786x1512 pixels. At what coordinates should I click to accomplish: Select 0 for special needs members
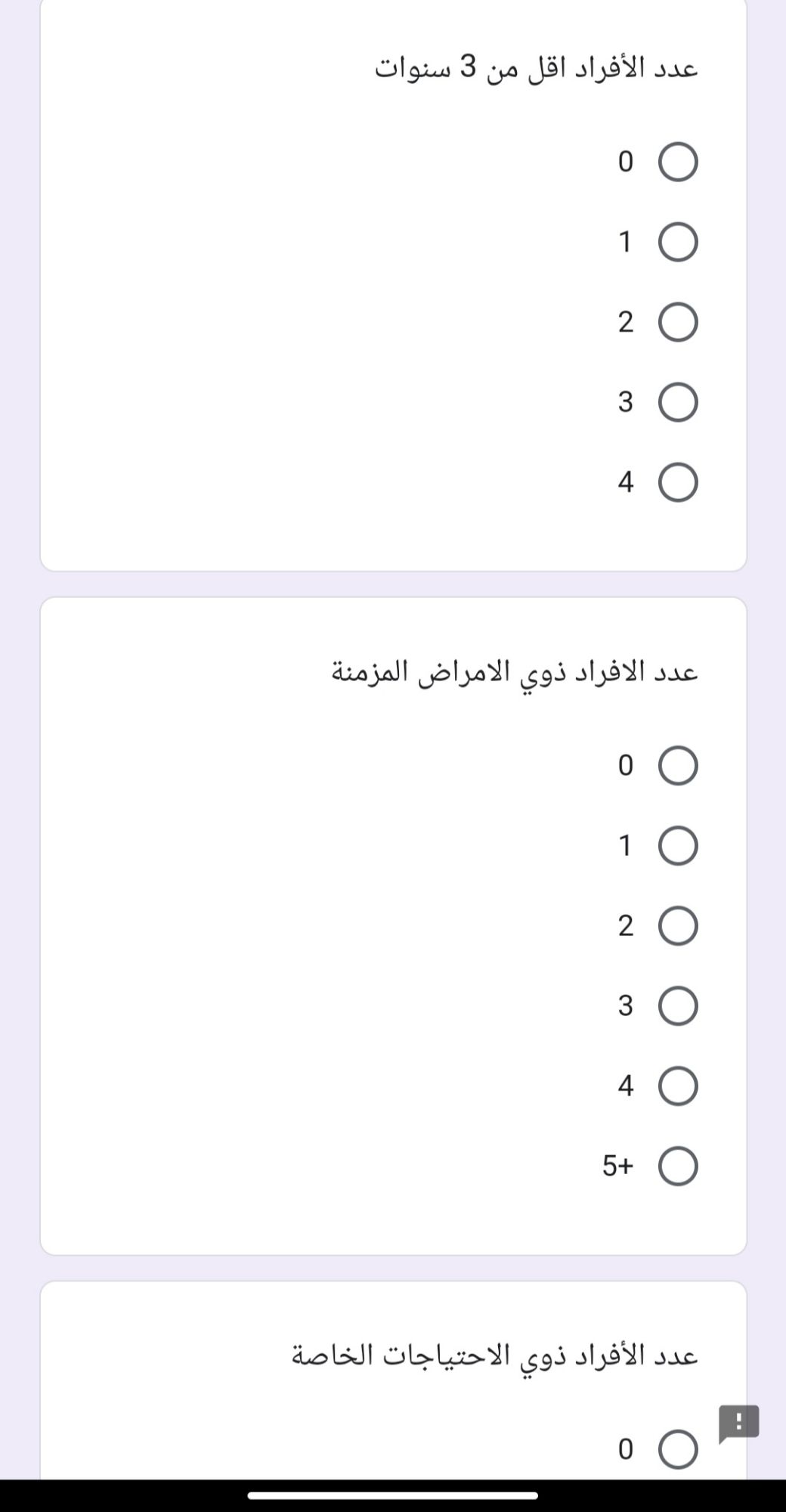(678, 1449)
